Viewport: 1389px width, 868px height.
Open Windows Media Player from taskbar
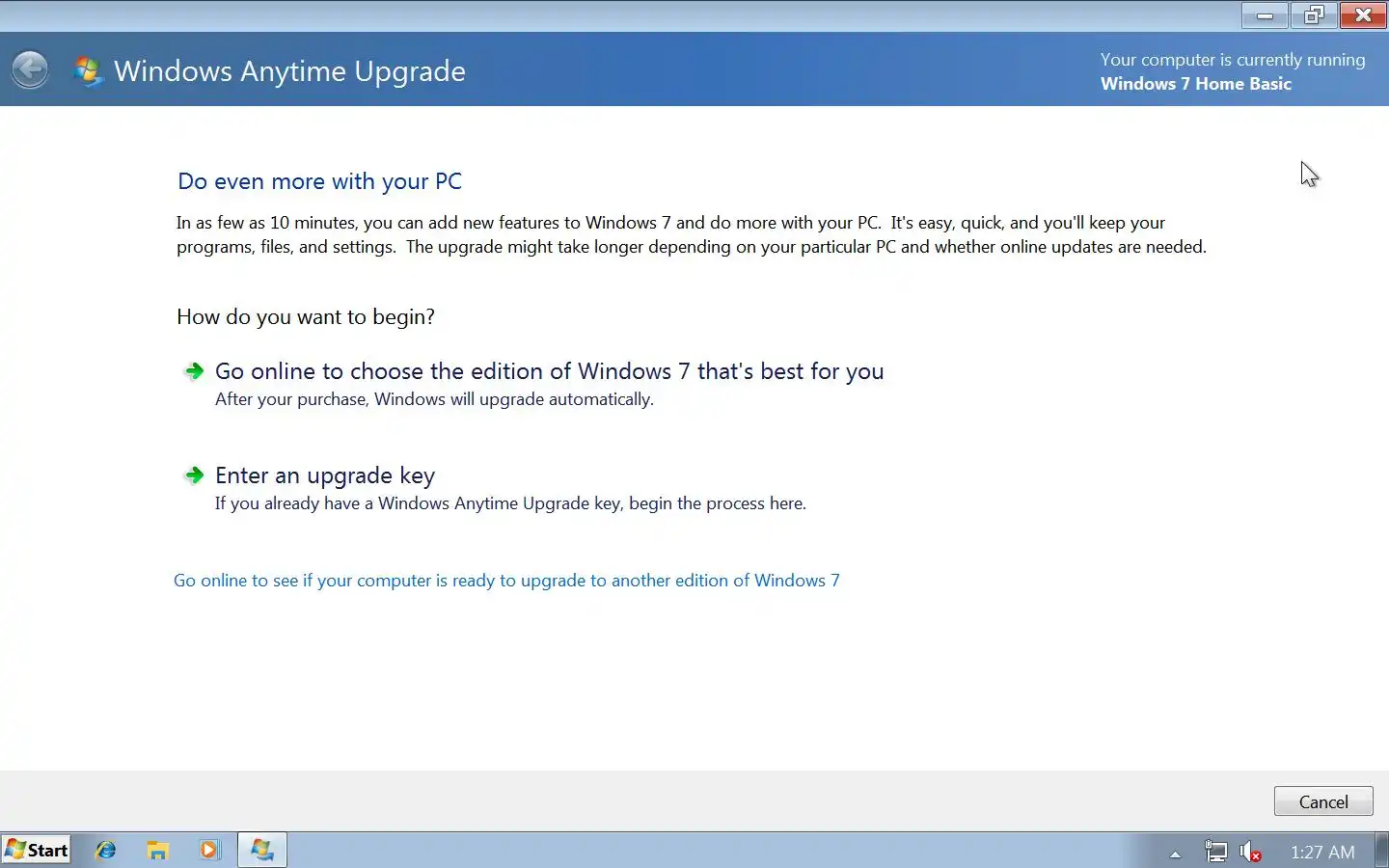(209, 850)
